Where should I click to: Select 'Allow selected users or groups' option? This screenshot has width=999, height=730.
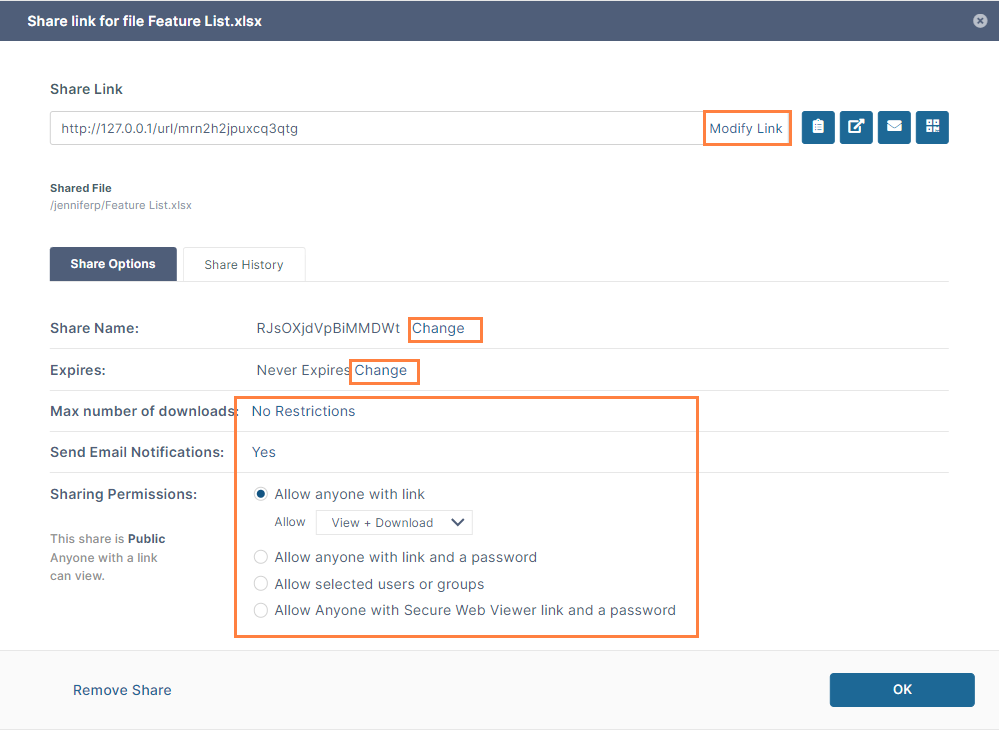coord(262,584)
